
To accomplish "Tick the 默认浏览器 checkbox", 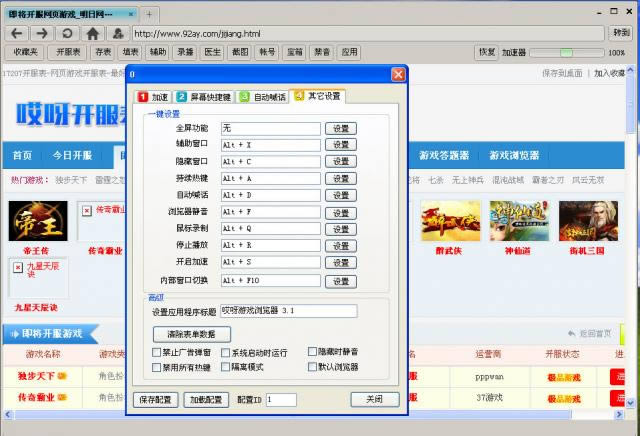I will click(312, 367).
